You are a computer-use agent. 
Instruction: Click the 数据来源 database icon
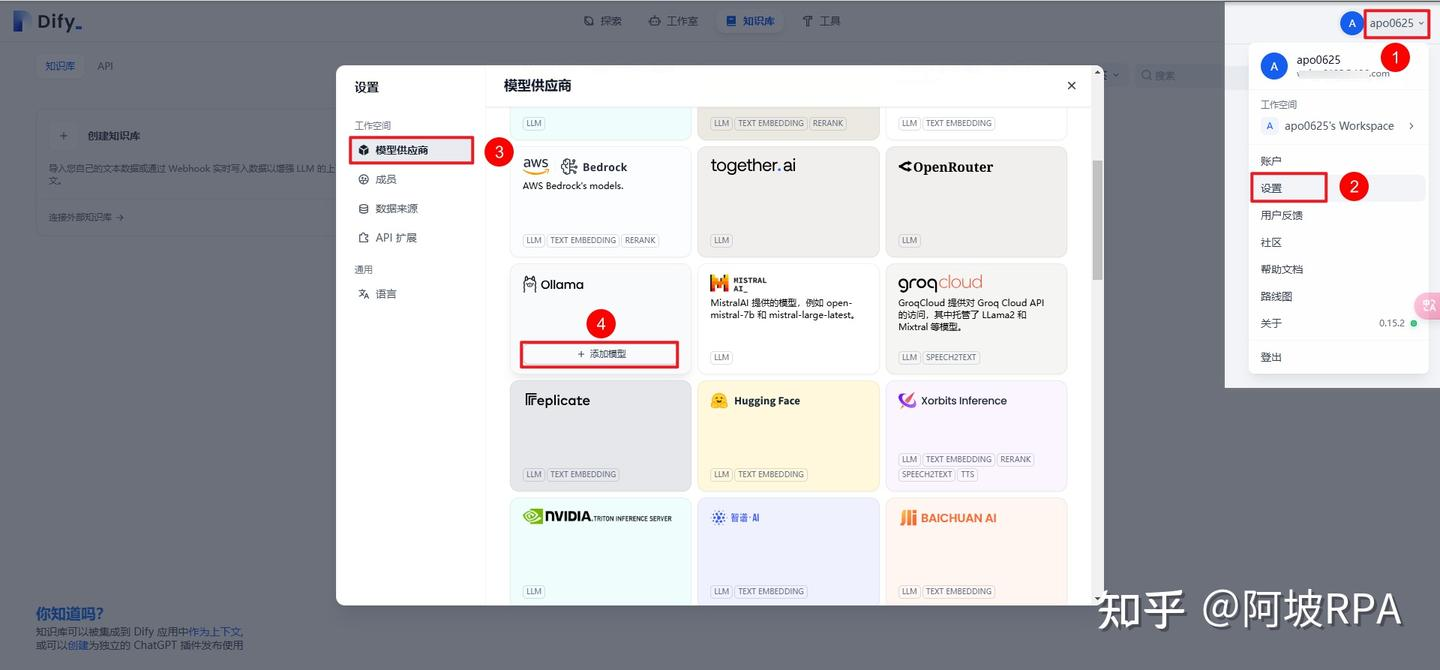point(364,208)
